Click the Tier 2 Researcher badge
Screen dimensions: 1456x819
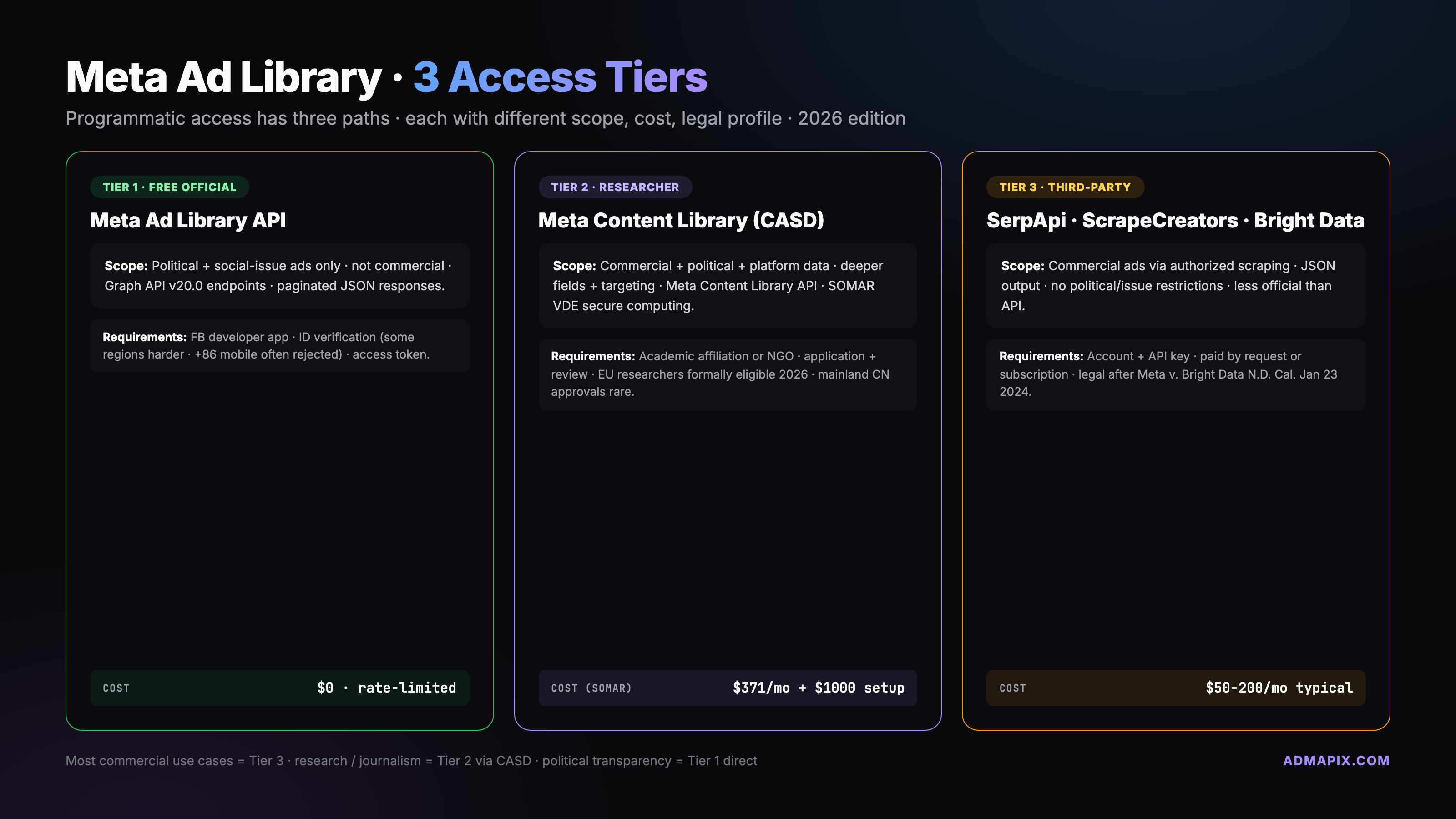pos(614,187)
